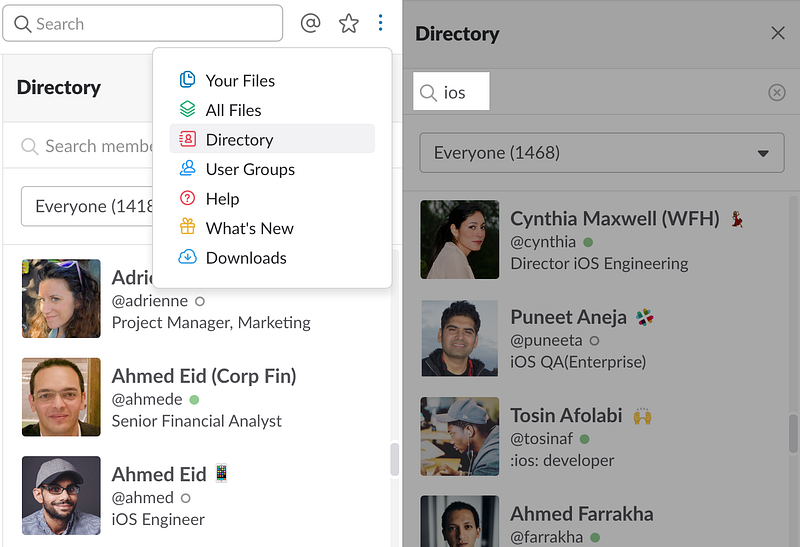The width and height of the screenshot is (800, 547).
Task: Open mentions via the @ icon
Action: pos(310,23)
